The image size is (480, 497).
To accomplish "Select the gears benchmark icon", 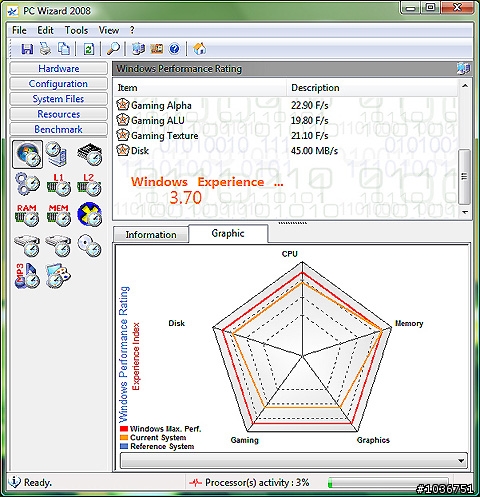I will [27, 184].
